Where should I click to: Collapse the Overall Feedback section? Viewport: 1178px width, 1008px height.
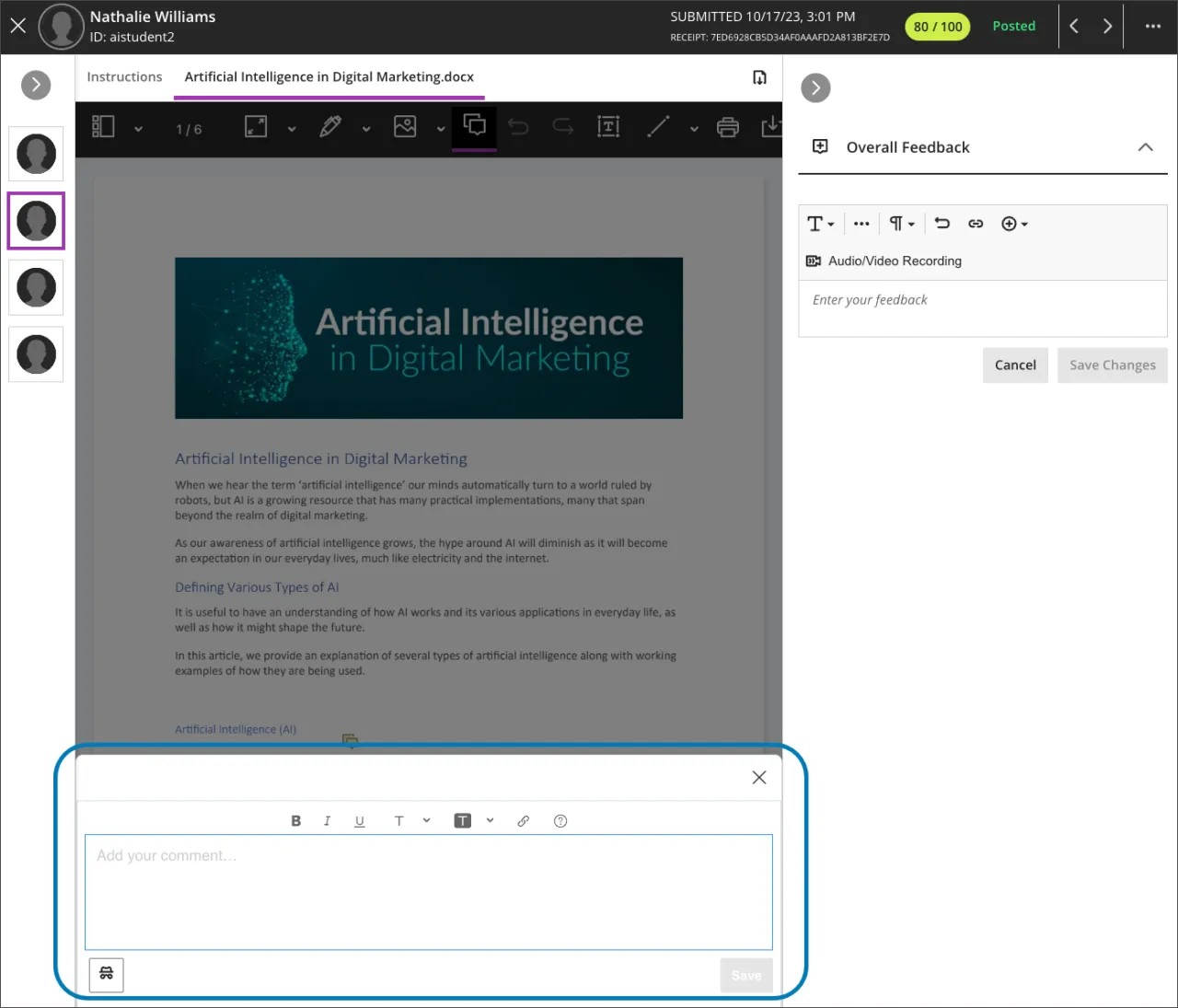tap(1146, 146)
